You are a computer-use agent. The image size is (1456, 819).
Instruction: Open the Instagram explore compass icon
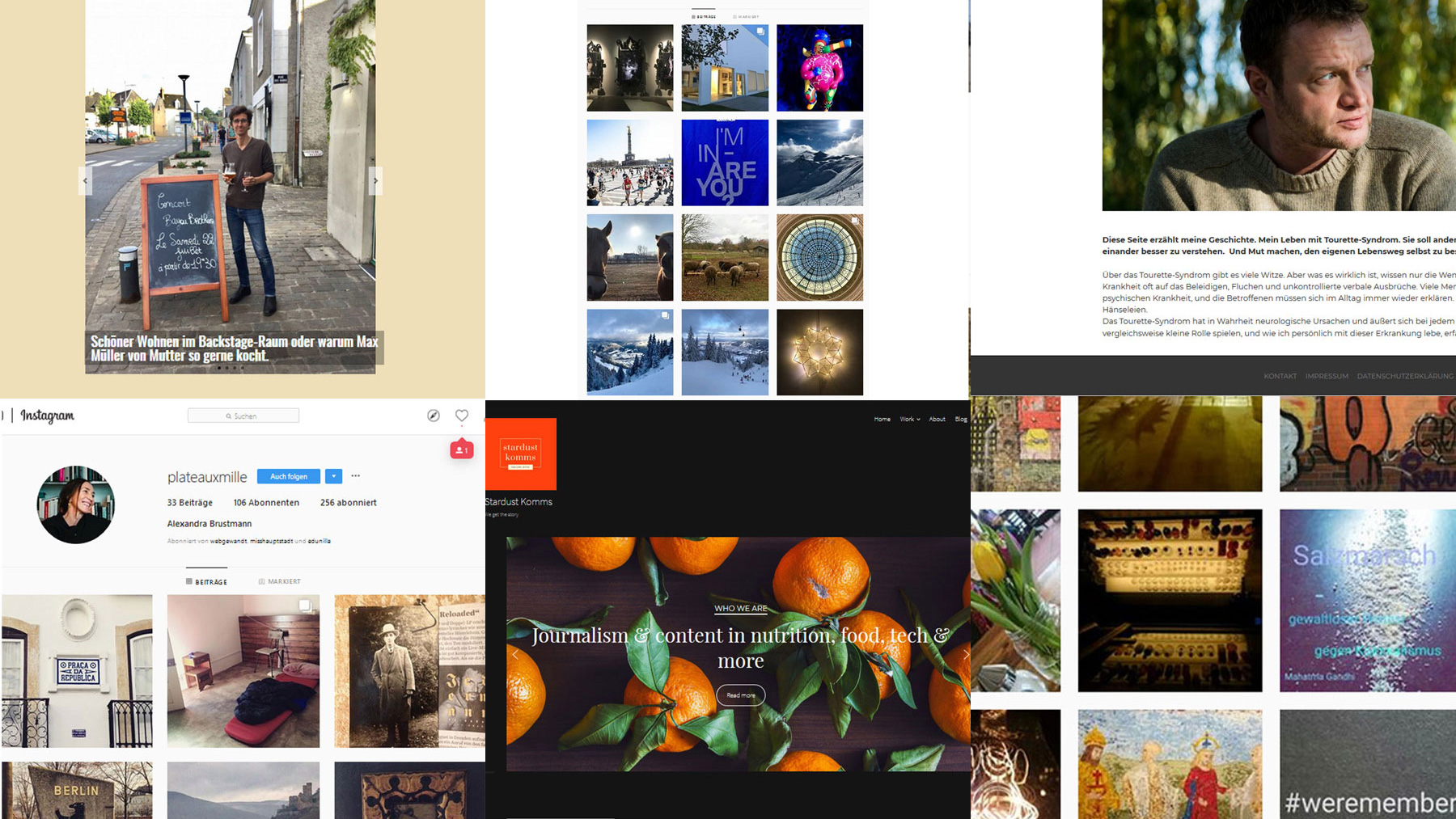[434, 416]
